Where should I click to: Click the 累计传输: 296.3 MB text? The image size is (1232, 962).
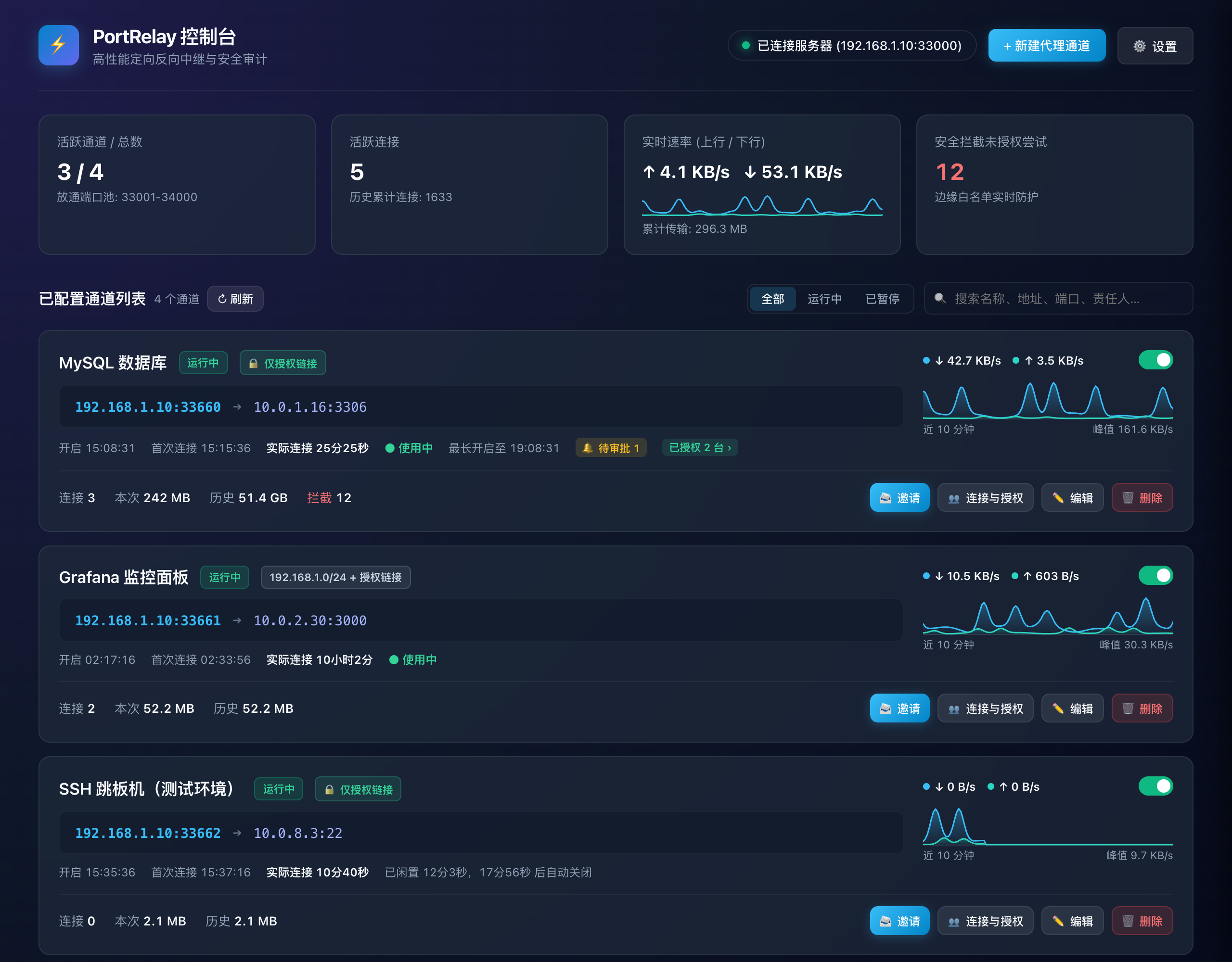[694, 229]
